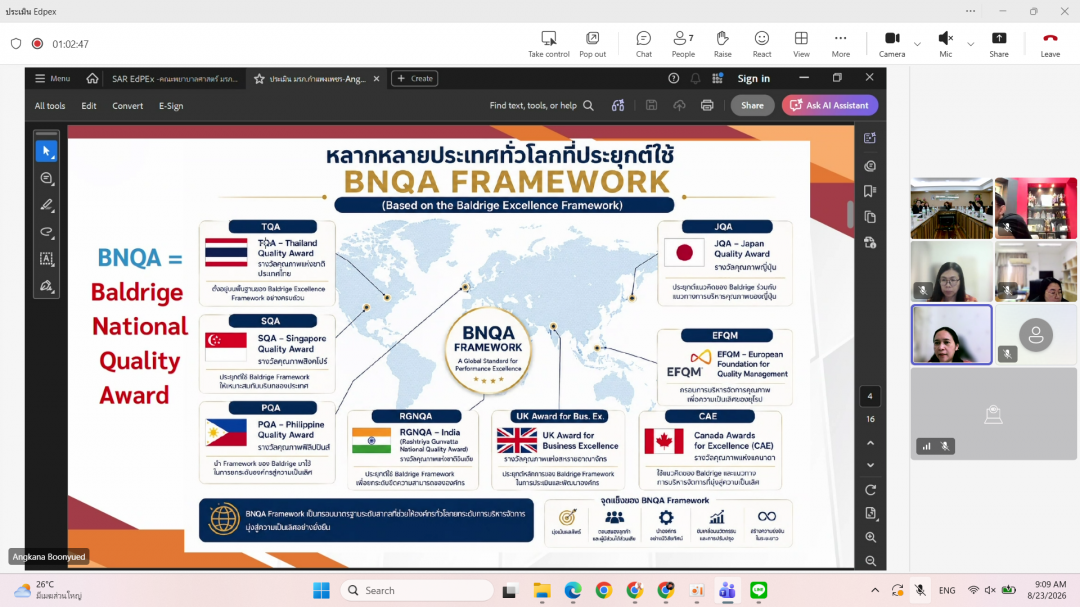Click the Create button
This screenshot has height=607, width=1080.
415,79
